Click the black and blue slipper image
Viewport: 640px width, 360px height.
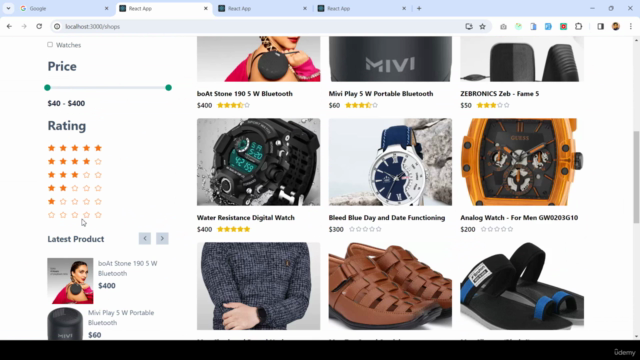point(522,286)
